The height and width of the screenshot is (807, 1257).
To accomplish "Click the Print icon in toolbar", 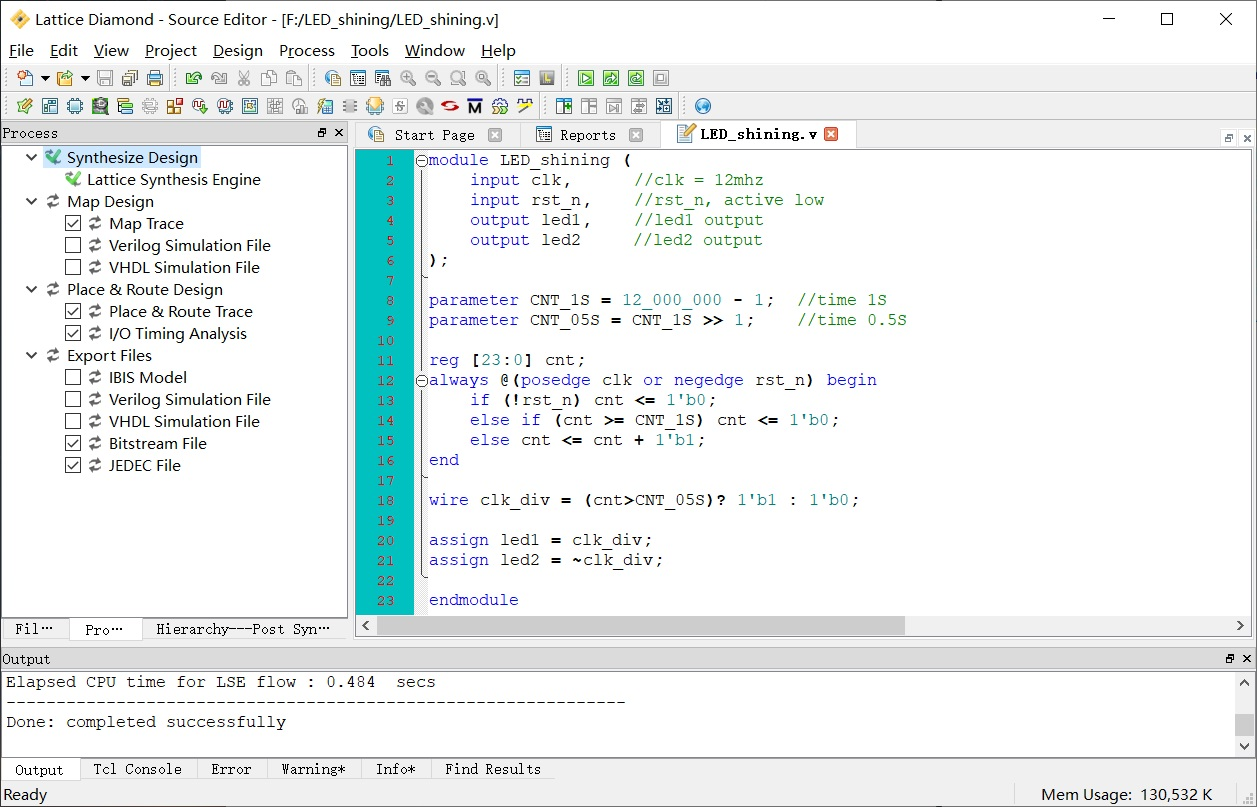I will coord(155,78).
